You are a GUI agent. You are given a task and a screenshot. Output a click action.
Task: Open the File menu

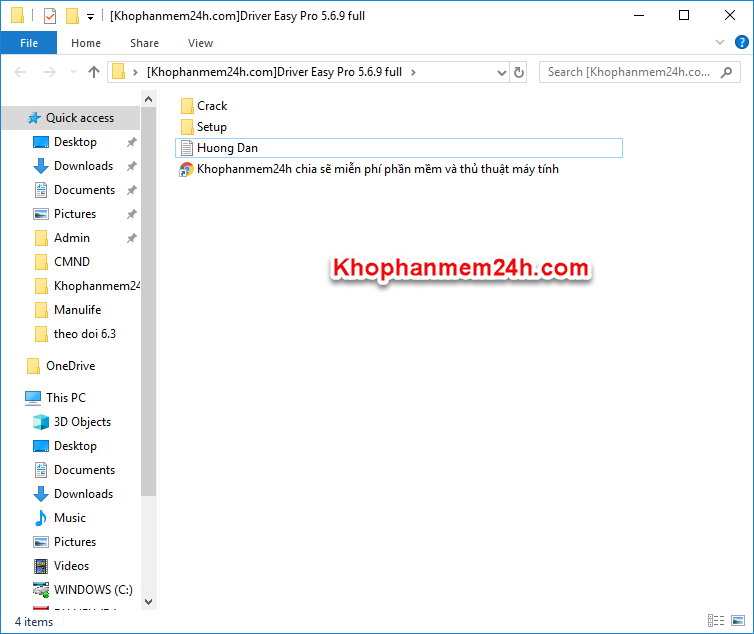29,43
